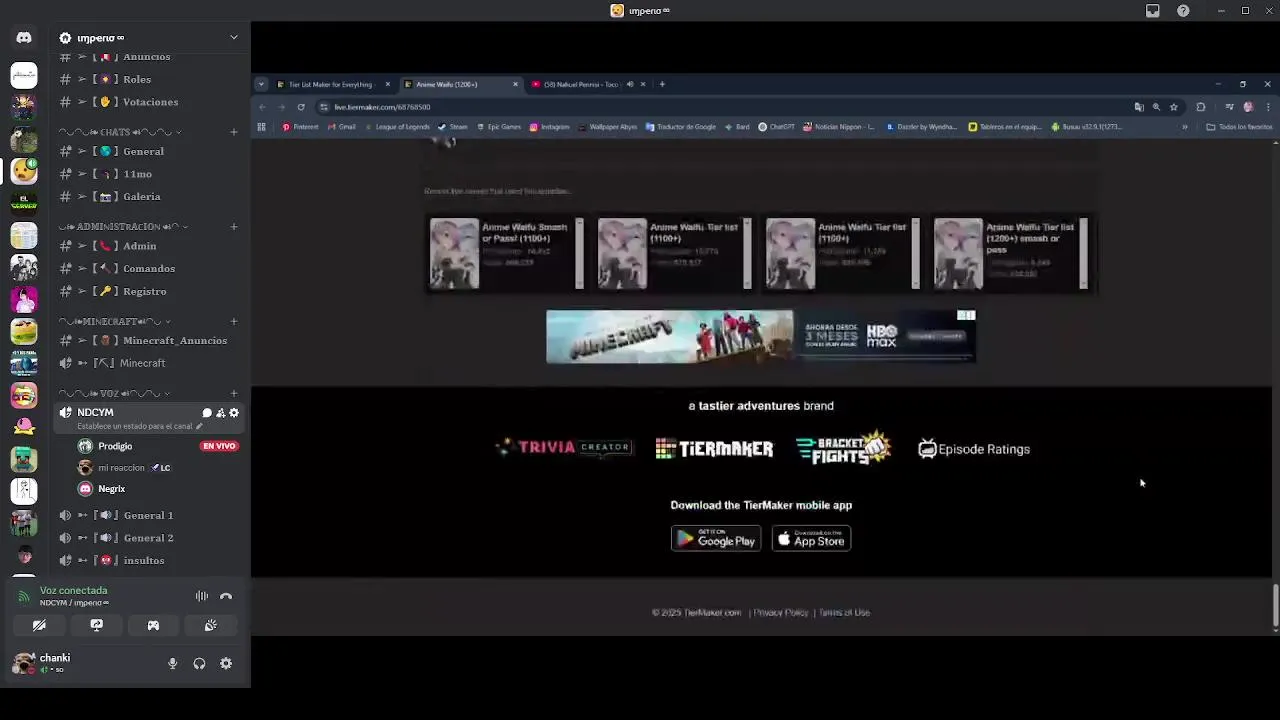The width and height of the screenshot is (1280, 720).
Task: Open the Discord help question mark icon
Action: pos(1183,11)
